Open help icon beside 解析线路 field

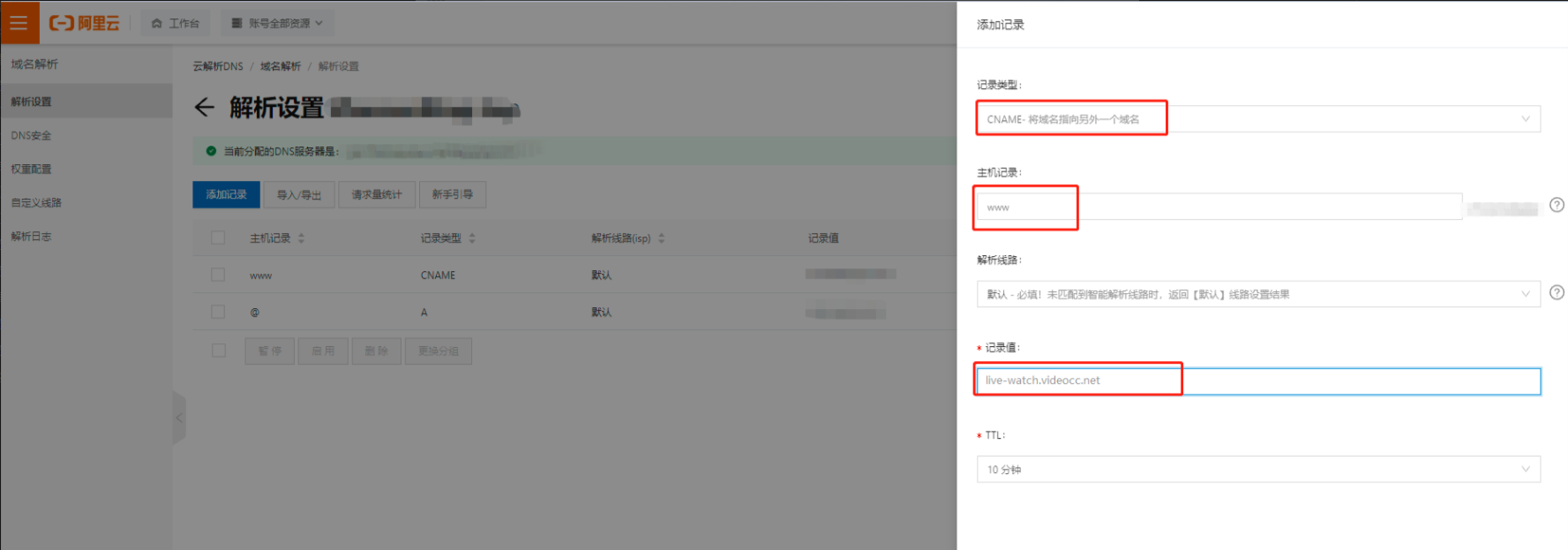tap(1557, 292)
